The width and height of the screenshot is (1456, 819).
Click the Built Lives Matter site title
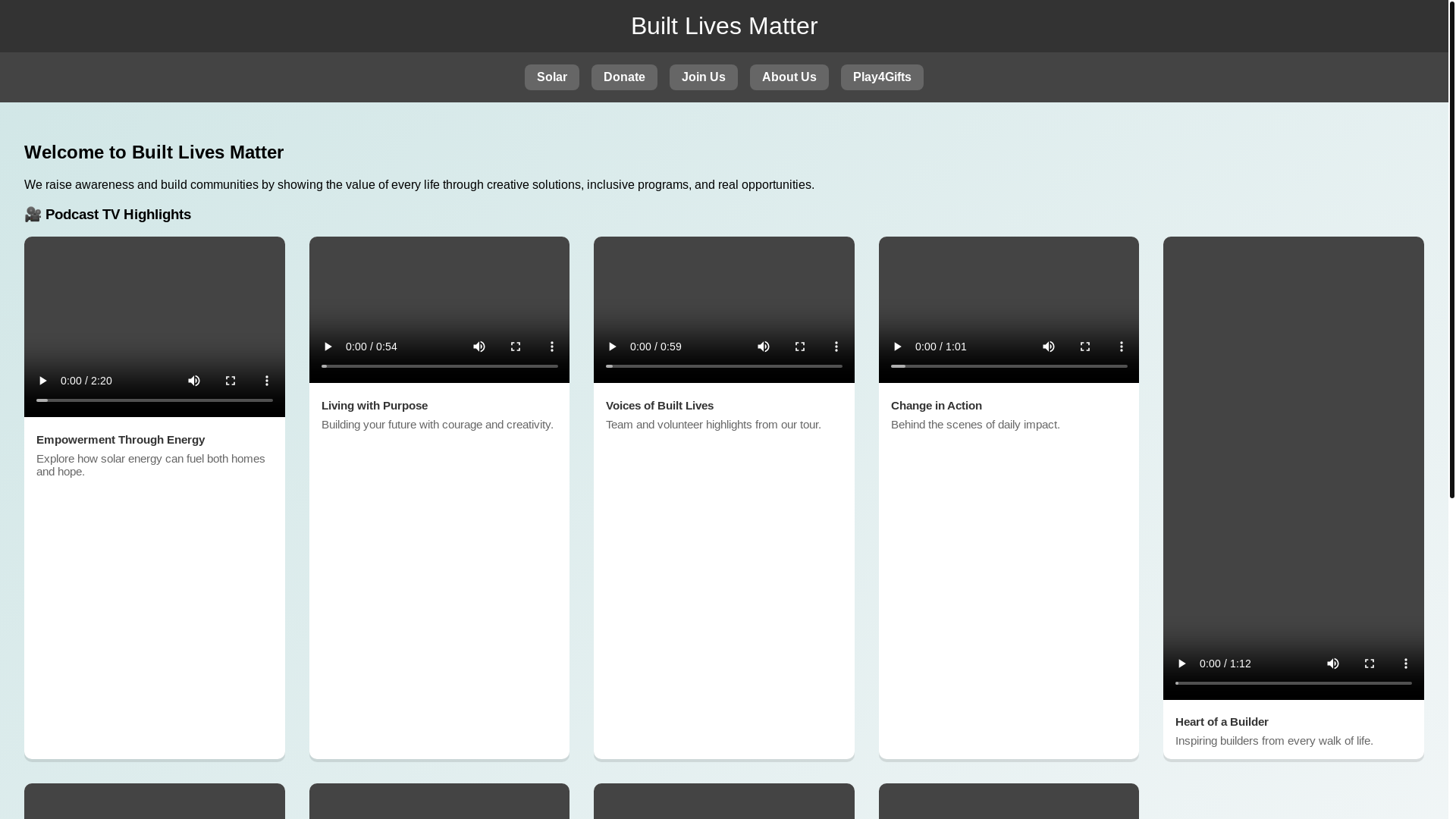[724, 26]
